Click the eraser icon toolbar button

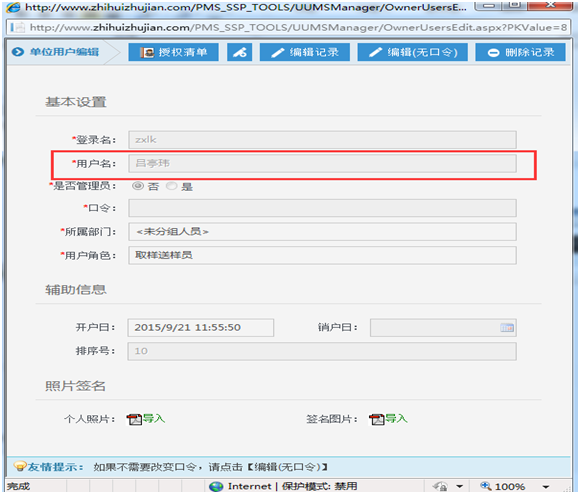click(x=239, y=52)
